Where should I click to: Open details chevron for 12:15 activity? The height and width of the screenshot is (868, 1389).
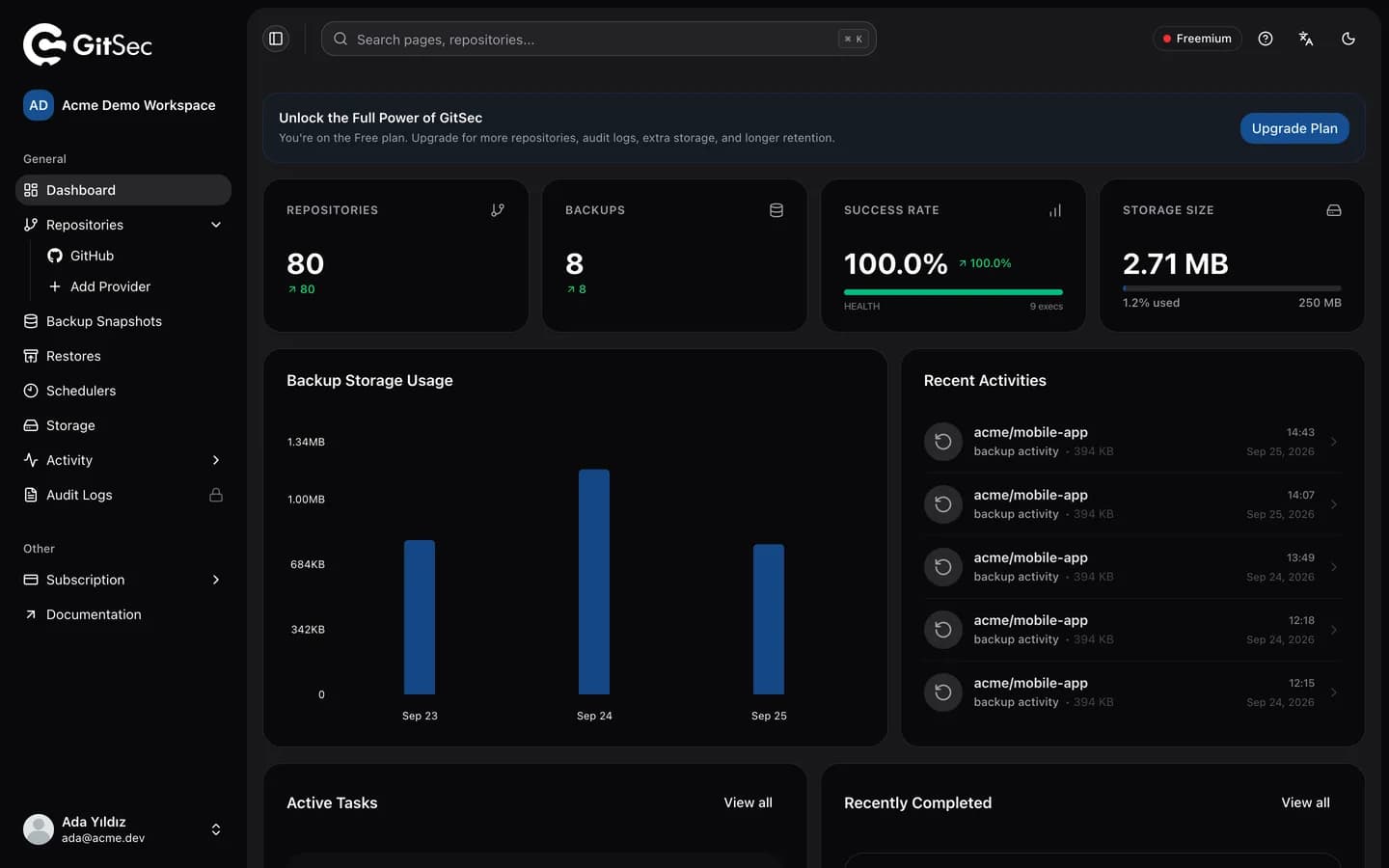pyautogui.click(x=1334, y=692)
